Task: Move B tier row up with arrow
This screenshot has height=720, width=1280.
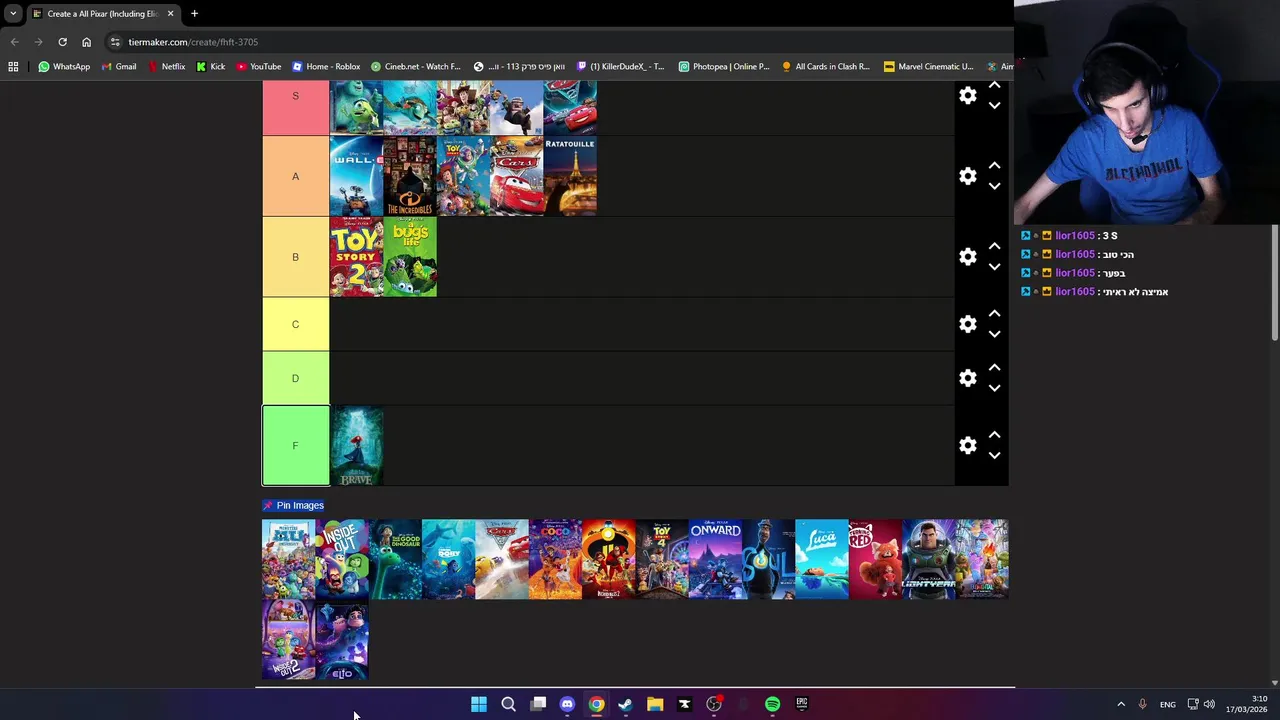Action: pyautogui.click(x=994, y=247)
